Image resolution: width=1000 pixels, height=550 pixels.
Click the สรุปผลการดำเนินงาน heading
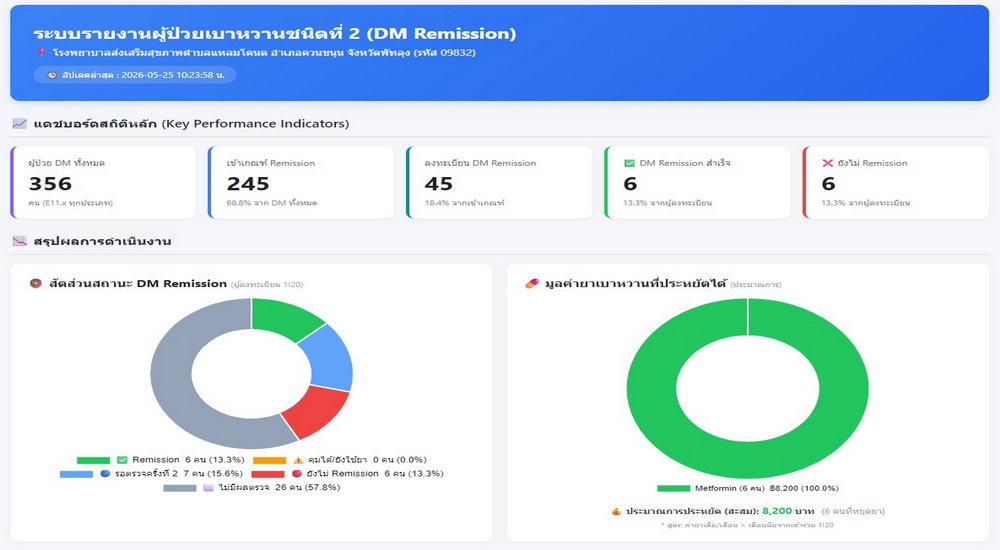pyautogui.click(x=102, y=241)
